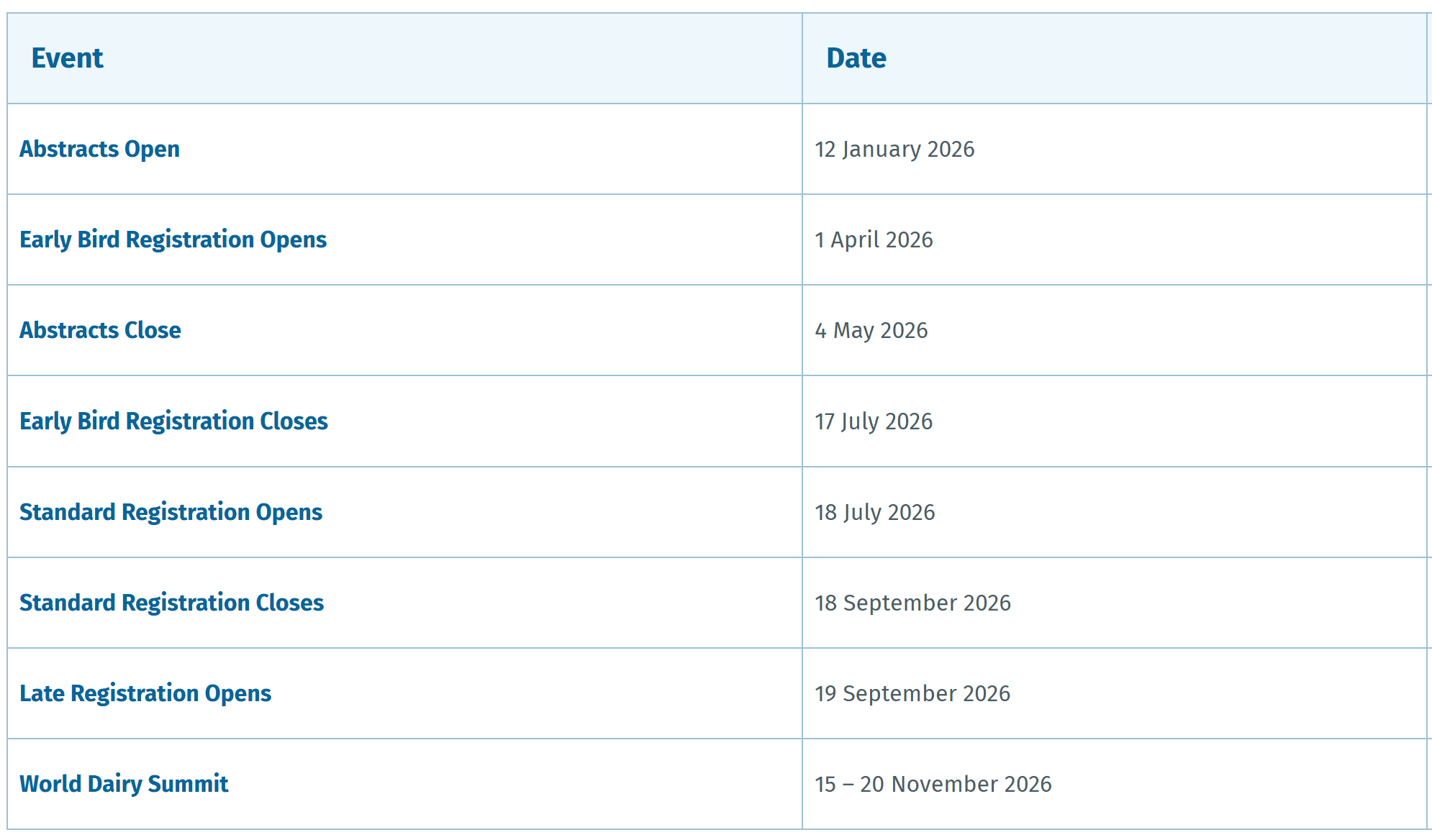The image size is (1432, 840).
Task: Click the 17 July 2026 date
Action: 874,421
